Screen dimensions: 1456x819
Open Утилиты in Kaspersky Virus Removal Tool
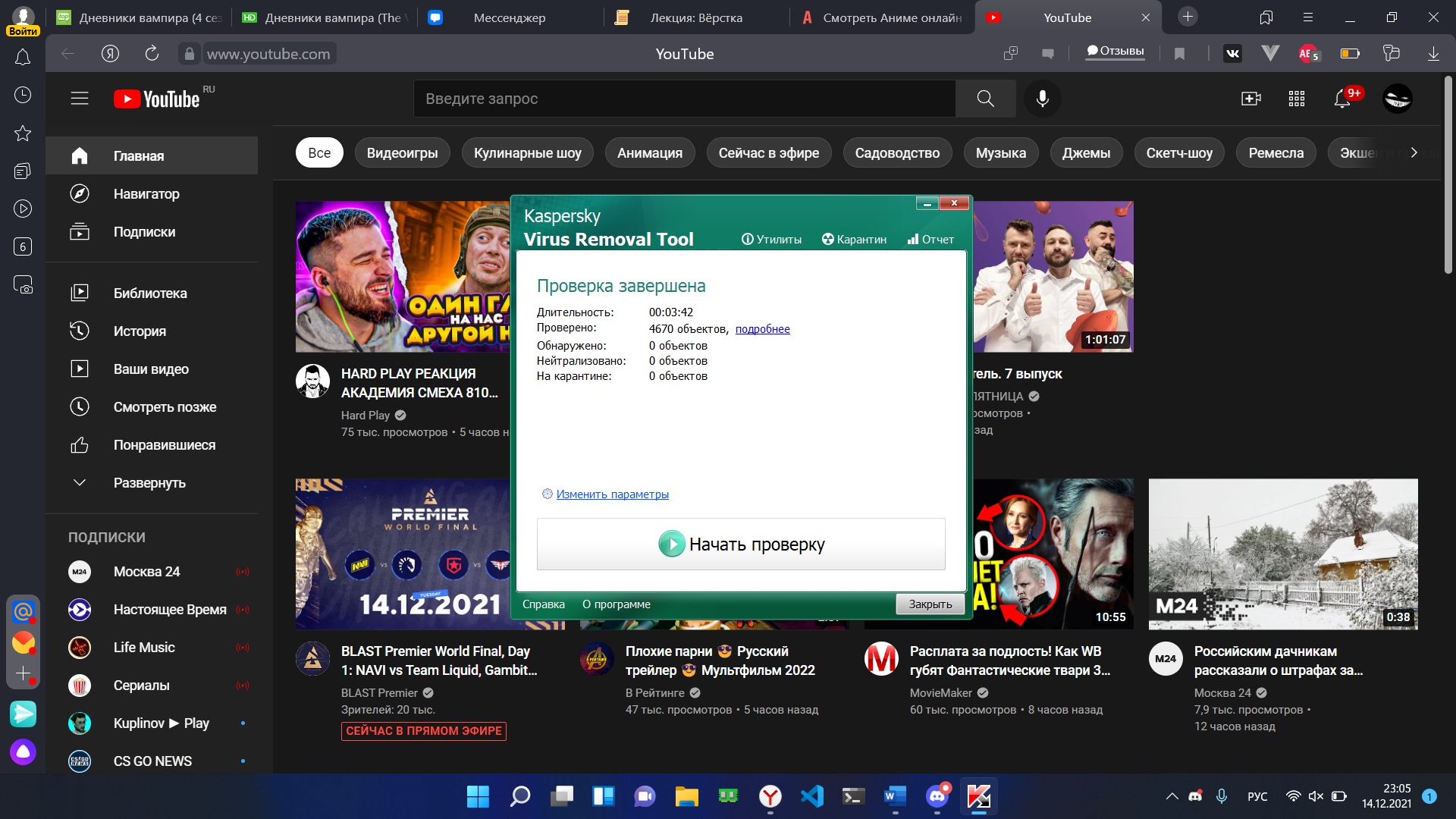click(x=771, y=240)
